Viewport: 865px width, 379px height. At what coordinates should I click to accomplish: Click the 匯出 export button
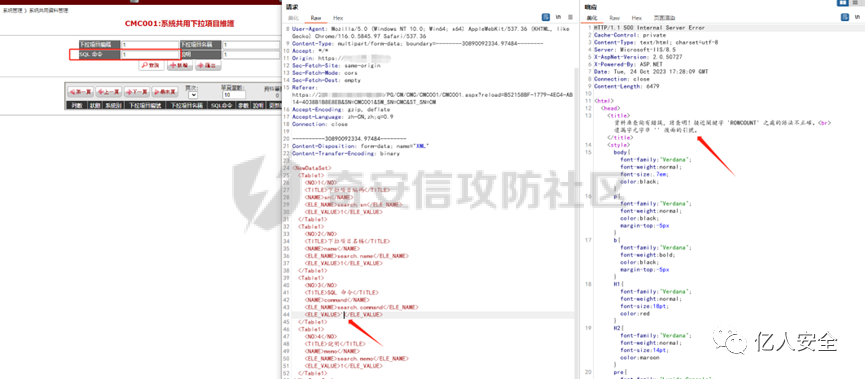point(209,65)
